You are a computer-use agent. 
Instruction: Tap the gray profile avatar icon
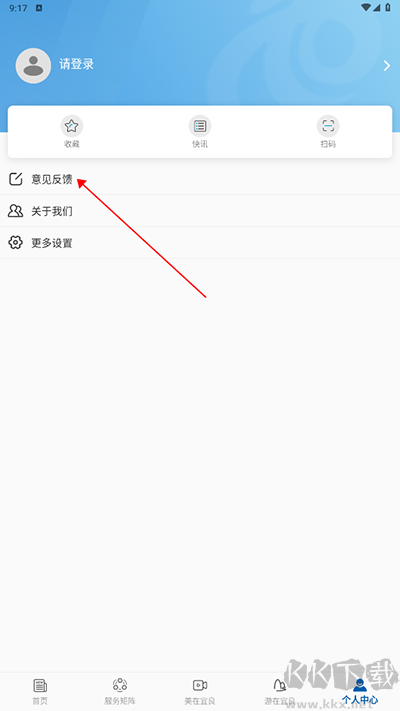point(33,66)
